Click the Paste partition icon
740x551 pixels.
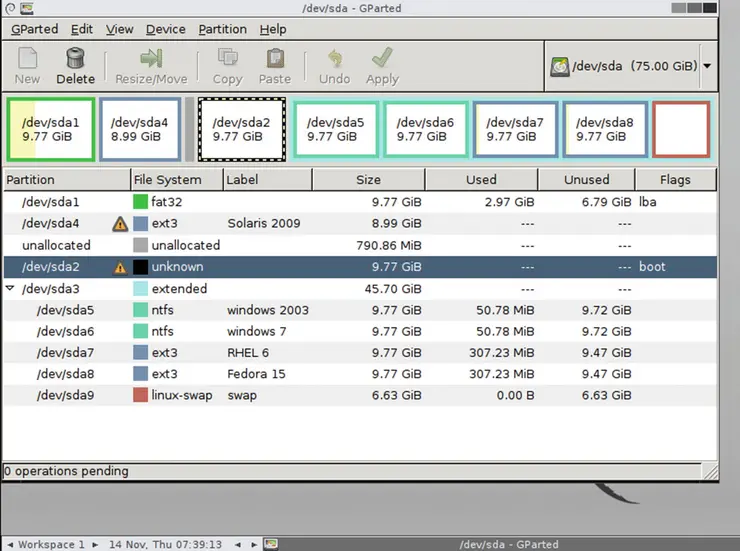(274, 59)
